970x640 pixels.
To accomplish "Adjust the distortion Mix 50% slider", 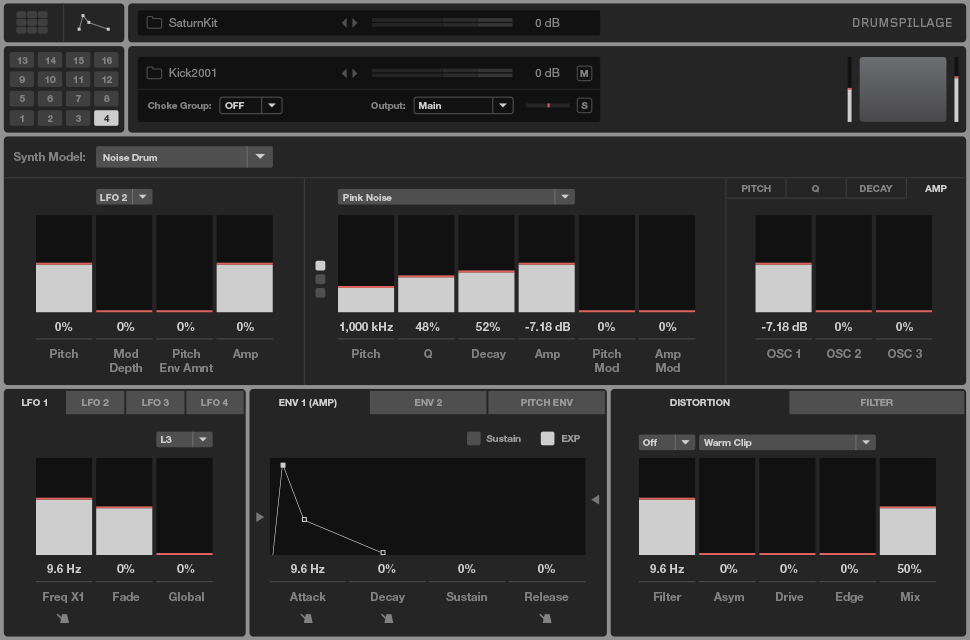I will click(908, 506).
